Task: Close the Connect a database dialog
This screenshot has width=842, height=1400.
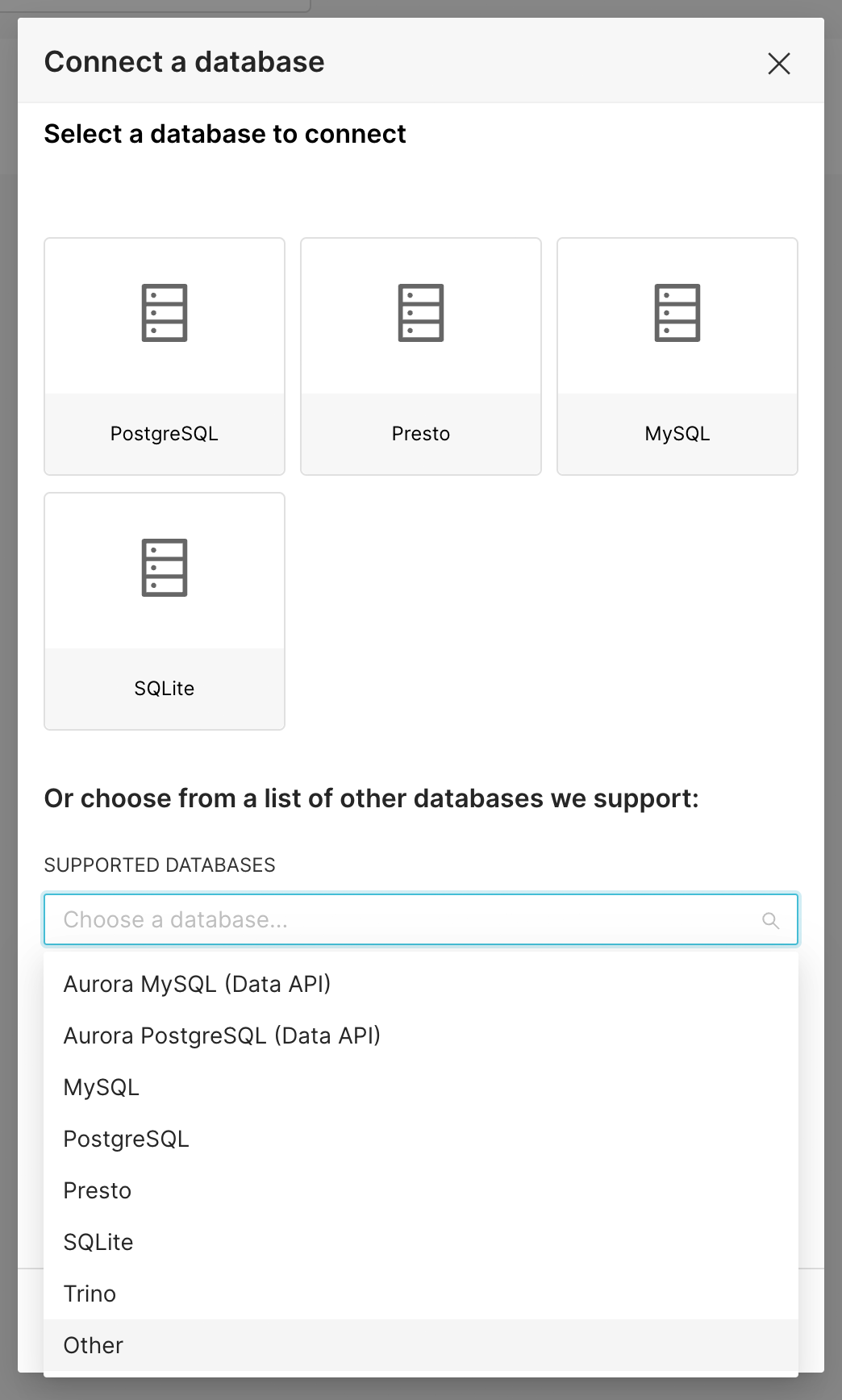Action: [x=778, y=63]
